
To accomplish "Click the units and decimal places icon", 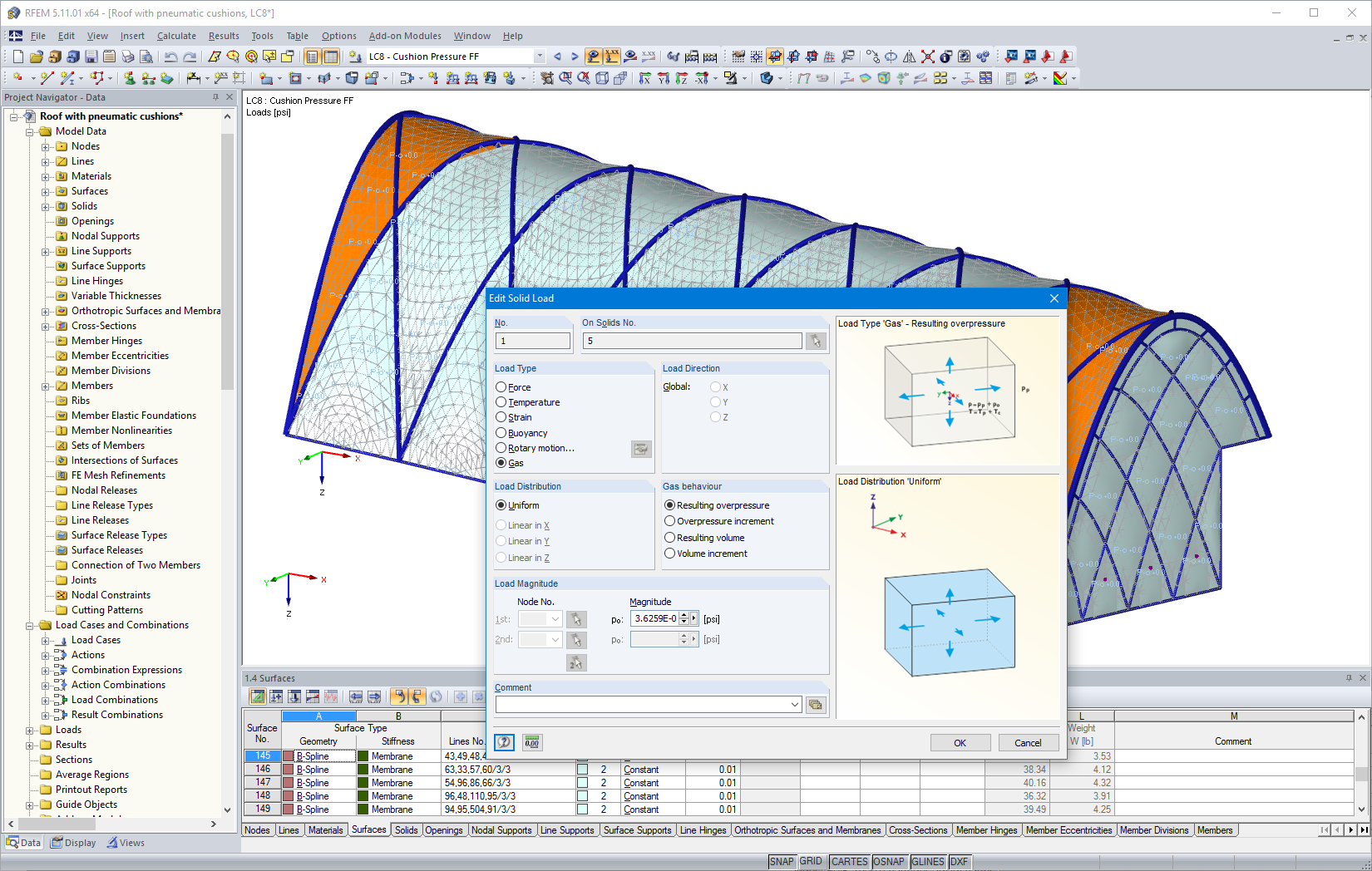I will pyautogui.click(x=532, y=742).
